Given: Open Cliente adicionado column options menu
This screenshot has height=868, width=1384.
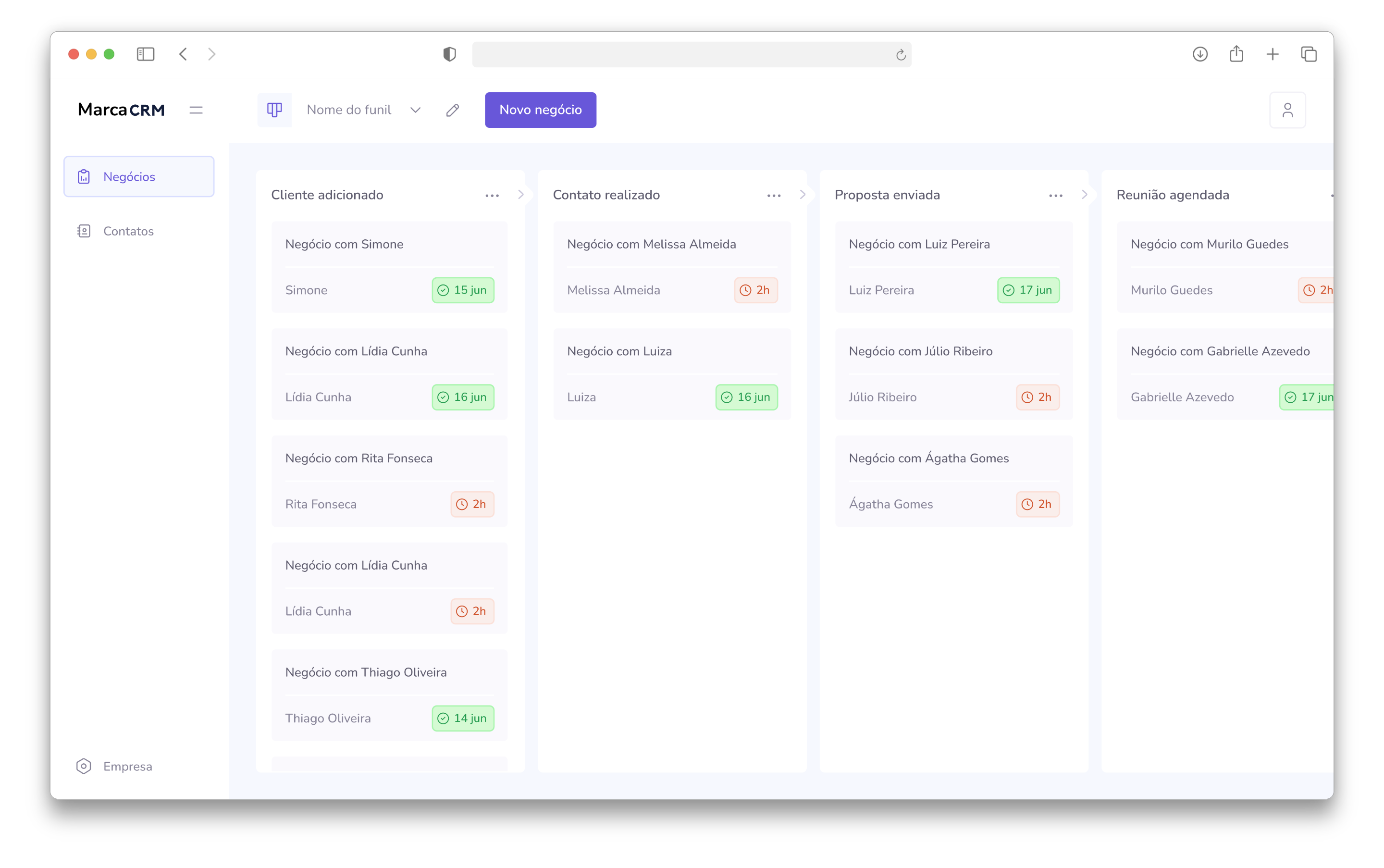Looking at the screenshot, I should coord(492,195).
